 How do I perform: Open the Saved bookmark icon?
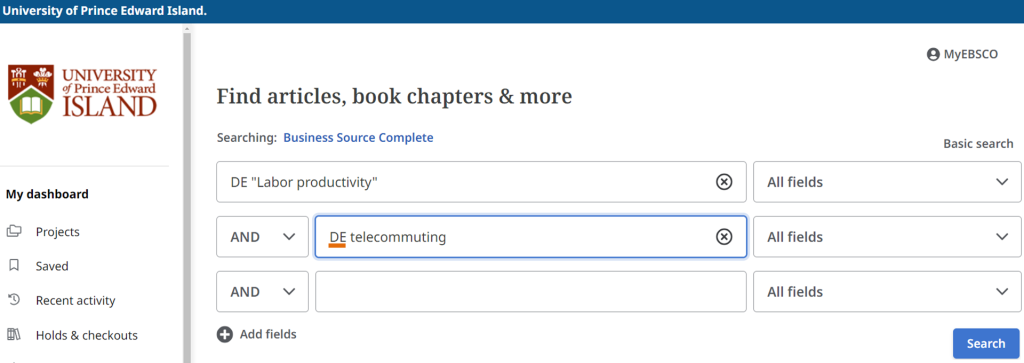click(14, 266)
